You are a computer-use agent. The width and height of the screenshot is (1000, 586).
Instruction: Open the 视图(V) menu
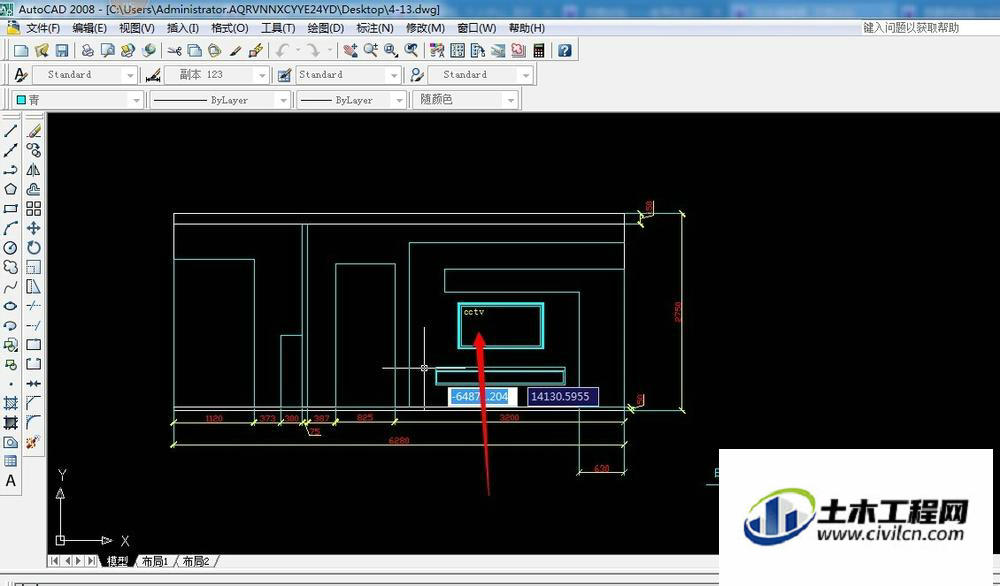(136, 28)
